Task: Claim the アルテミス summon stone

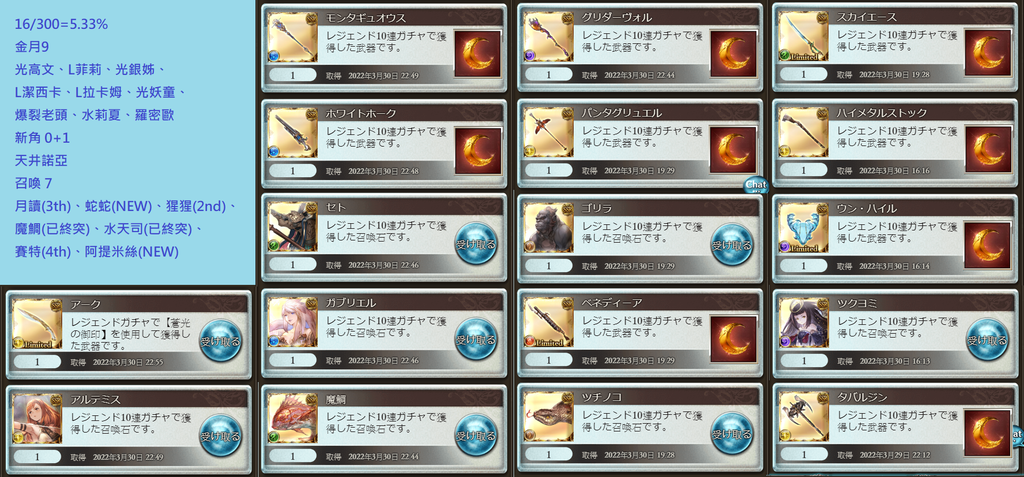Action: [x=220, y=435]
